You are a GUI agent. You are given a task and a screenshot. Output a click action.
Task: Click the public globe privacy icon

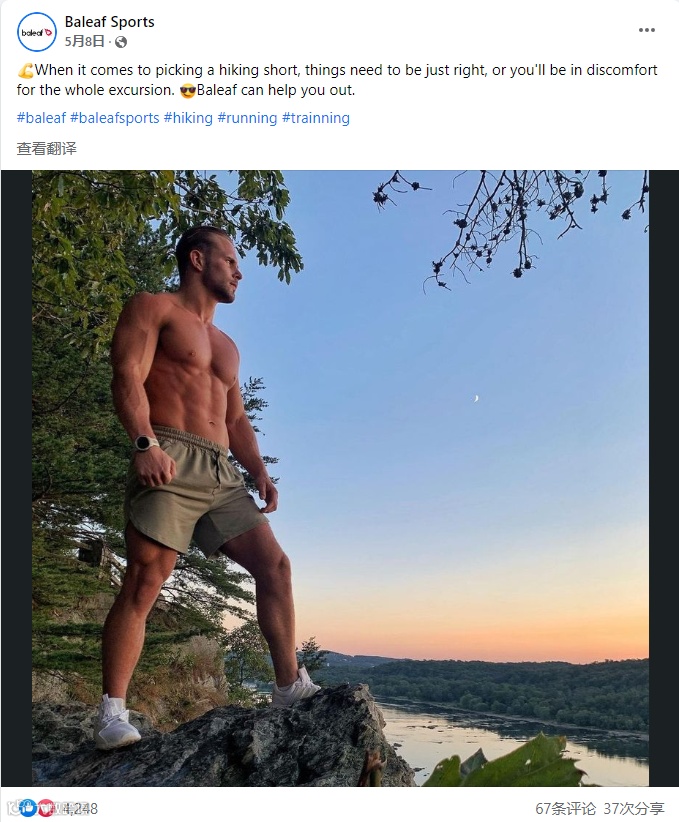click(121, 42)
